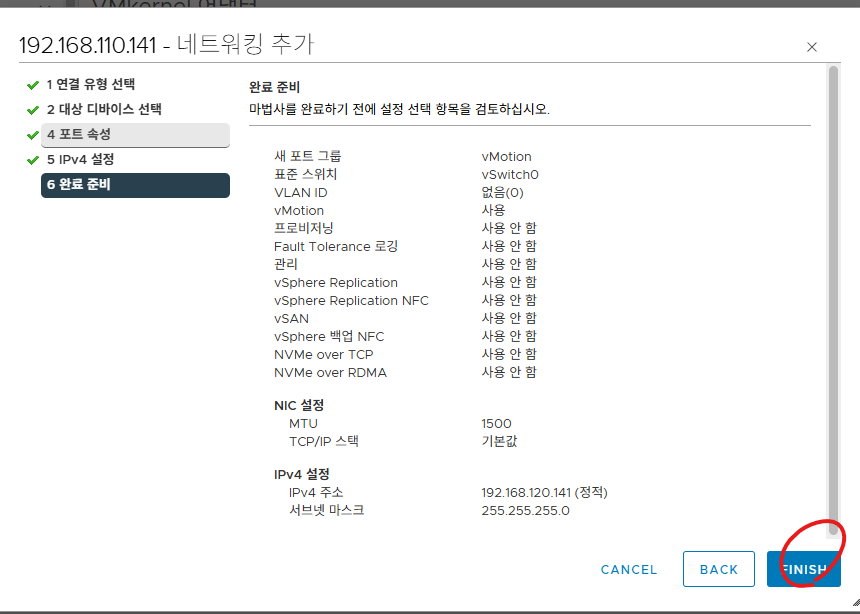
Task: Click the dialog's vertical scrollbar
Action: pos(833,301)
